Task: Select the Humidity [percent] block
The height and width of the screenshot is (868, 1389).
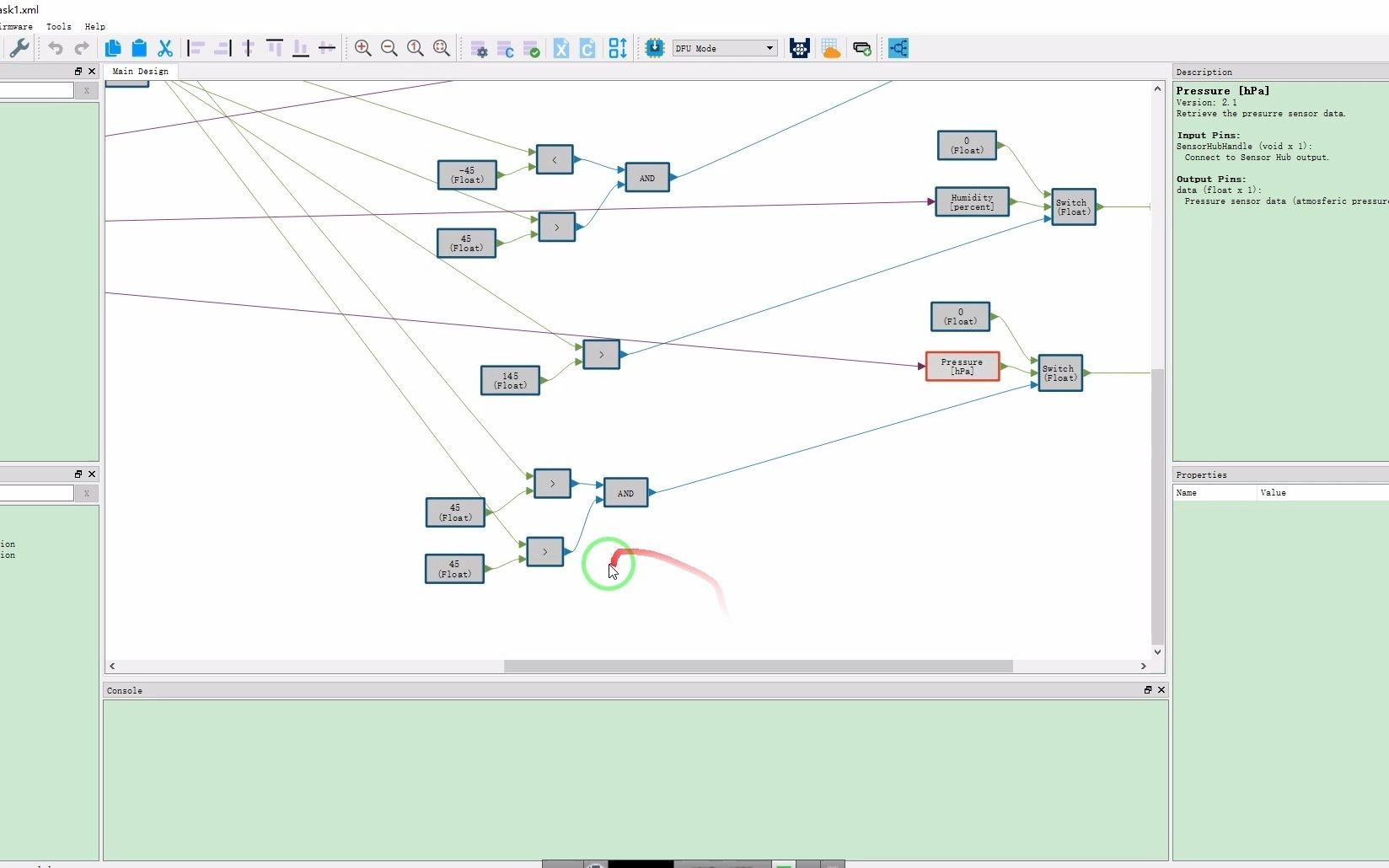Action: 972,202
